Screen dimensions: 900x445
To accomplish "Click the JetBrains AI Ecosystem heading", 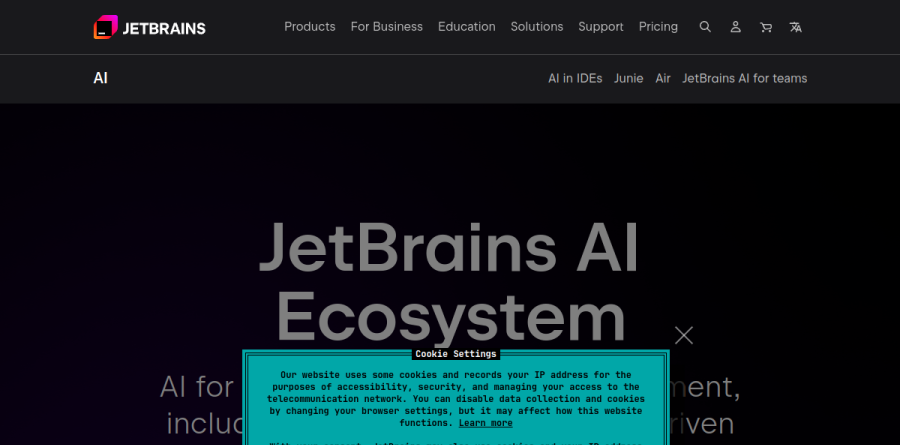I will [449, 282].
